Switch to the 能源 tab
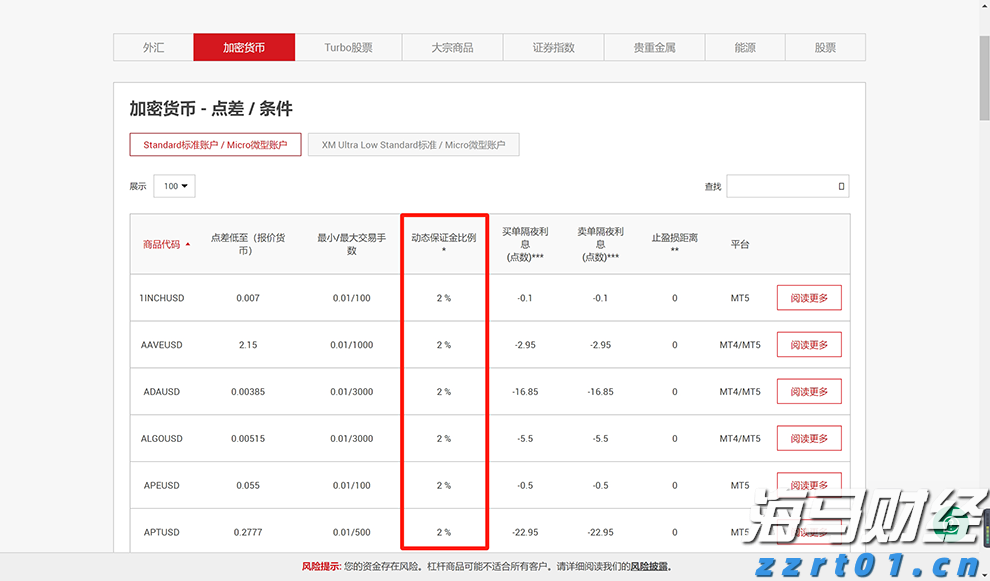The height and width of the screenshot is (581, 990). tap(745, 47)
